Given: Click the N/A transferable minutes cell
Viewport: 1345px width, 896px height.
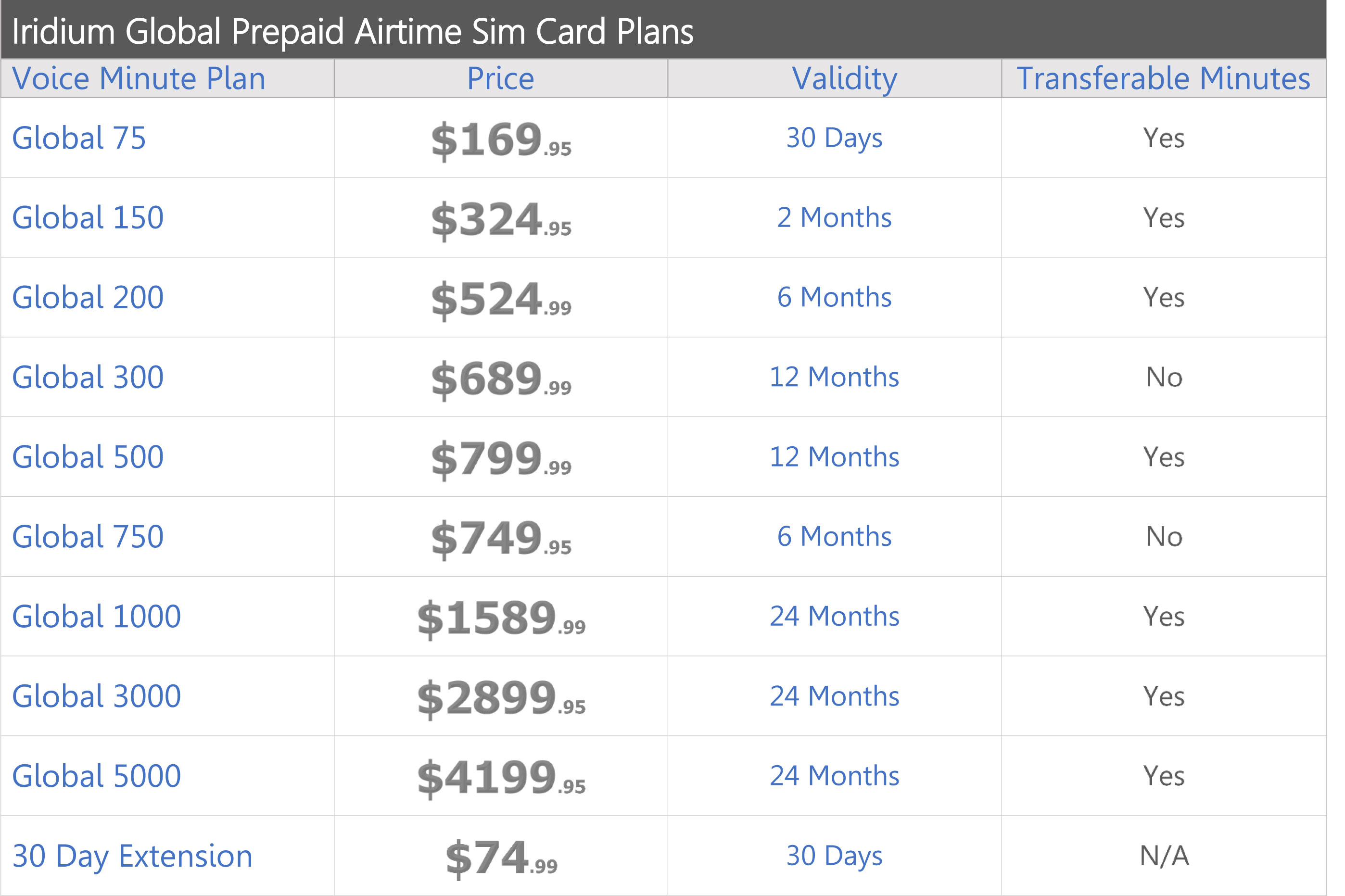Looking at the screenshot, I should 1164,856.
